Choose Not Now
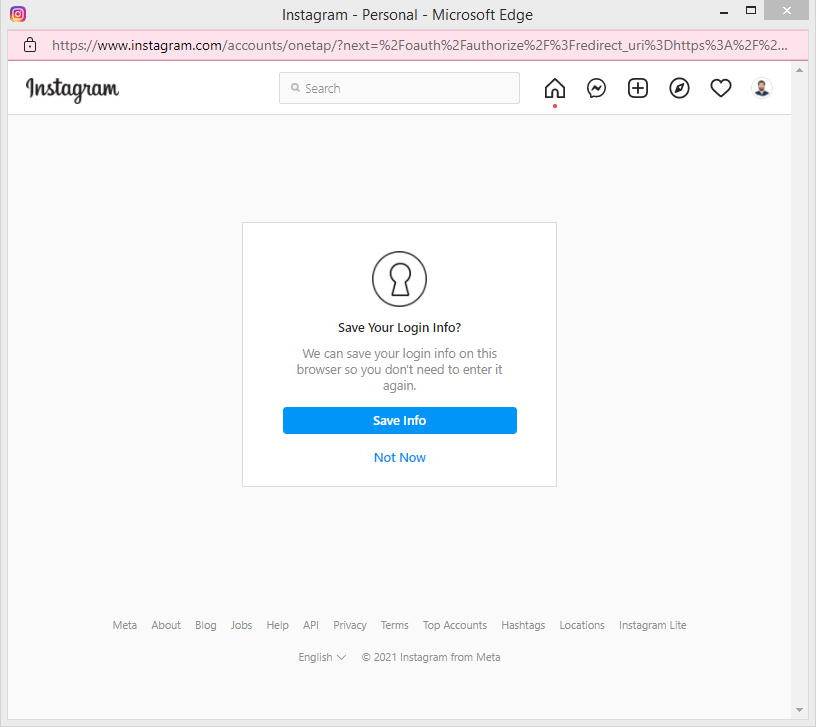The height and width of the screenshot is (727, 816). click(x=400, y=457)
